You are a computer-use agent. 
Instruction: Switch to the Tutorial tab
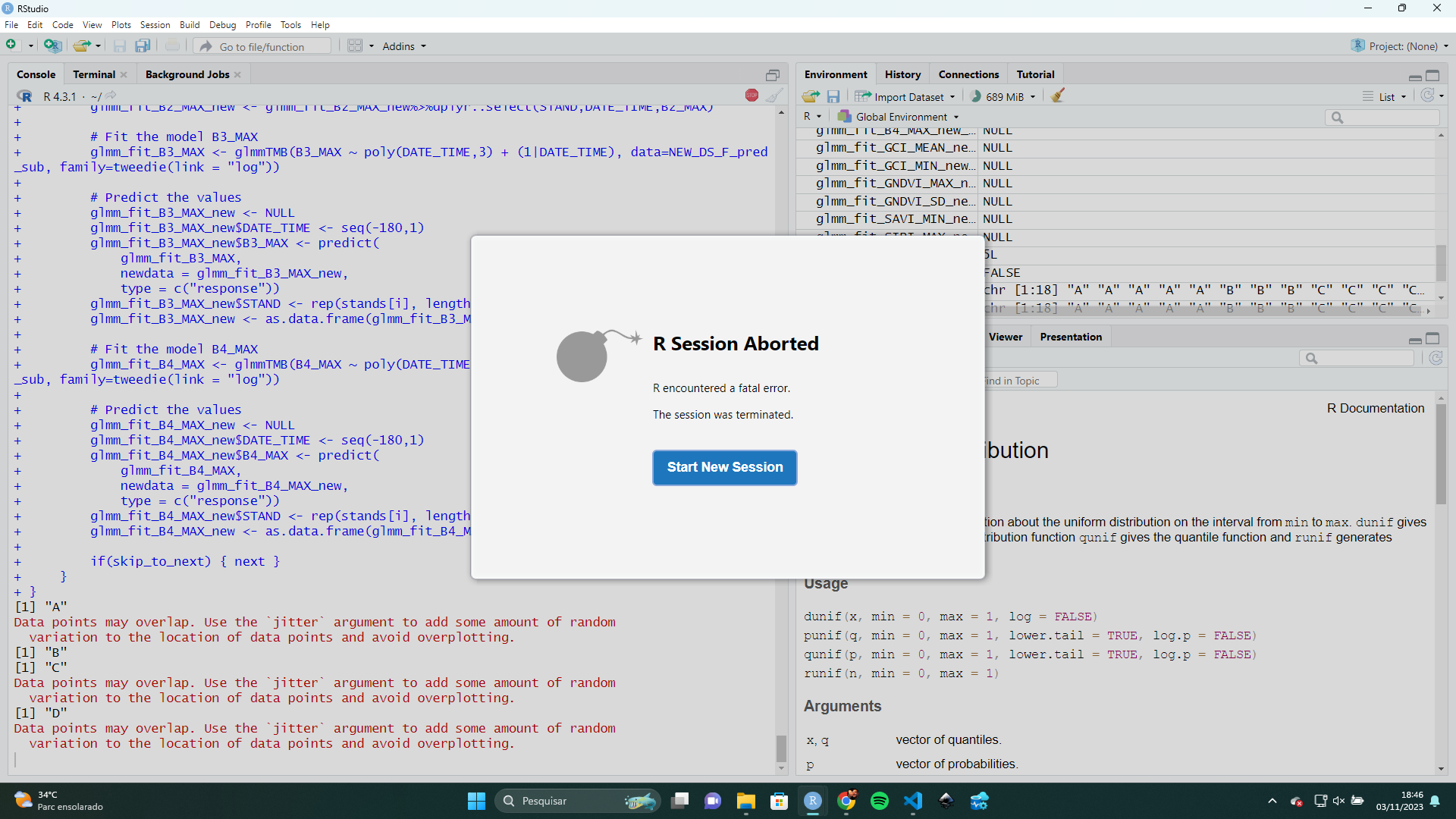tap(1035, 74)
